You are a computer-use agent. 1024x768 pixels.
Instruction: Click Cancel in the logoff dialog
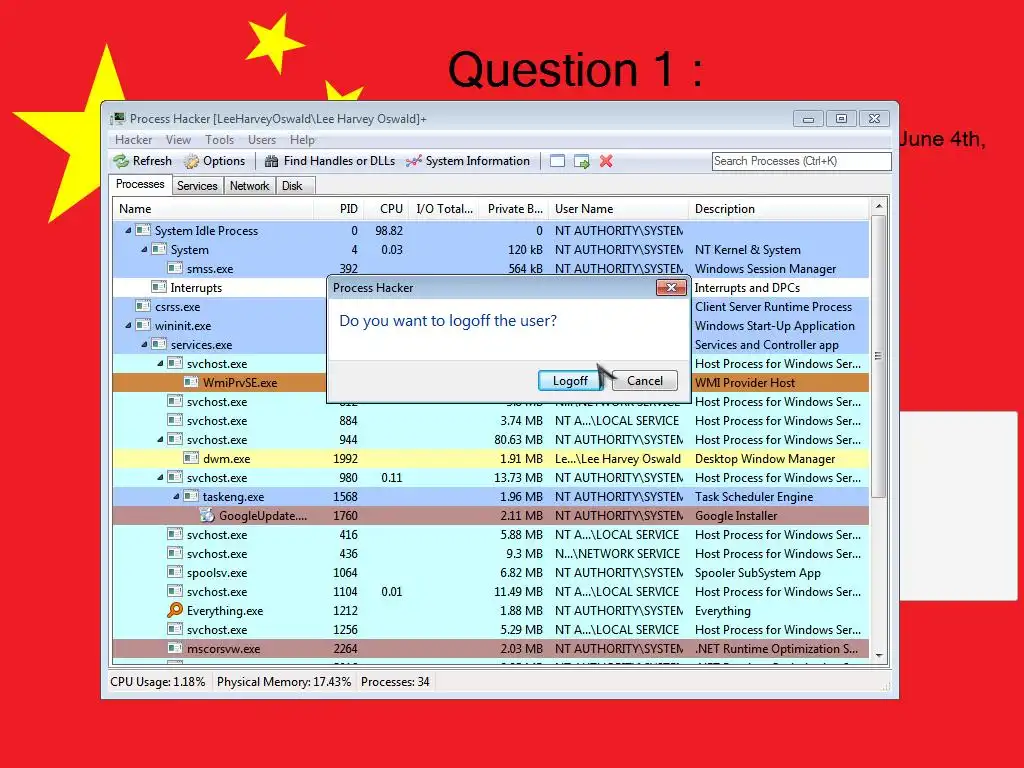tap(645, 381)
